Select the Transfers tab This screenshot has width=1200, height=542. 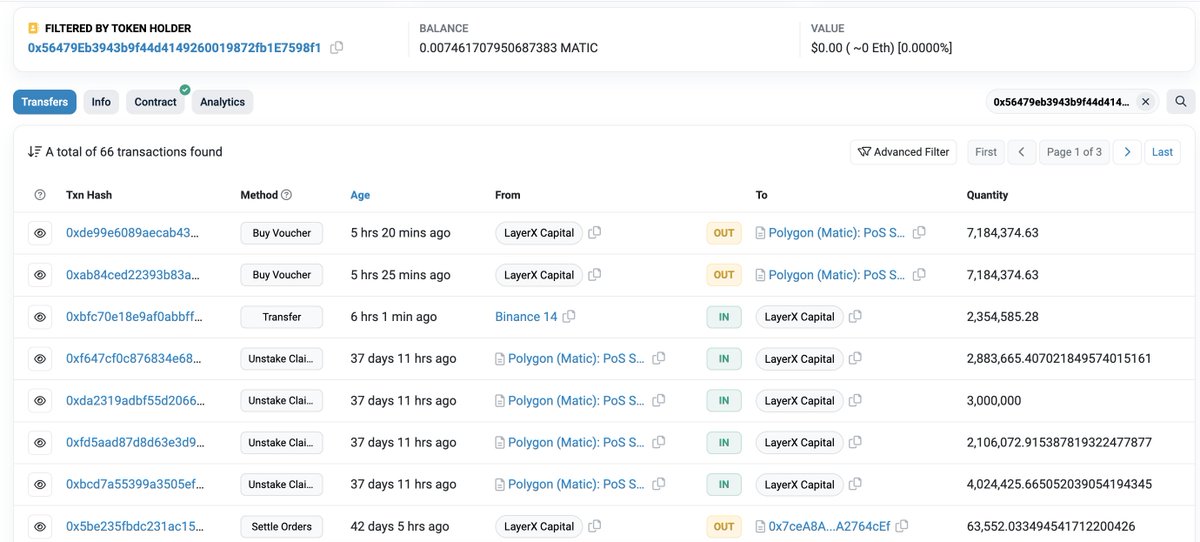[x=45, y=102]
